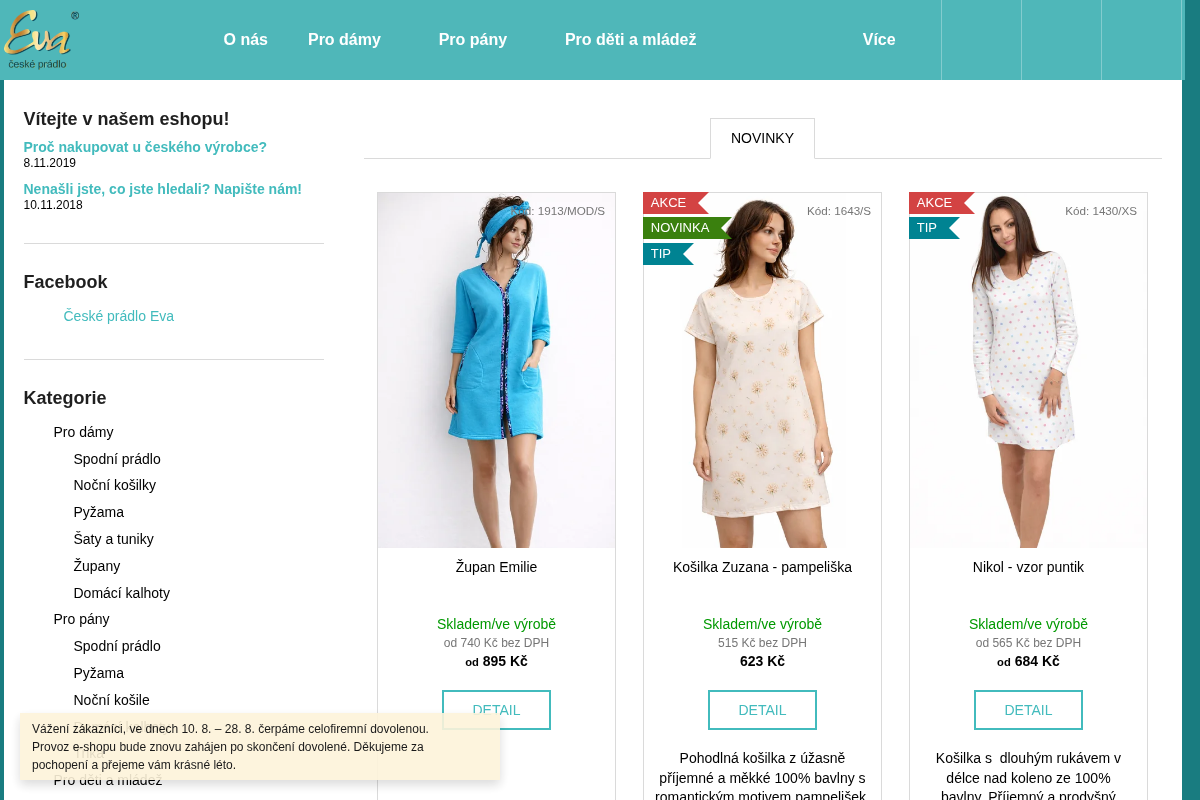This screenshot has width=1200, height=800.
Task: Open the Pro dámy menu
Action: coord(344,40)
